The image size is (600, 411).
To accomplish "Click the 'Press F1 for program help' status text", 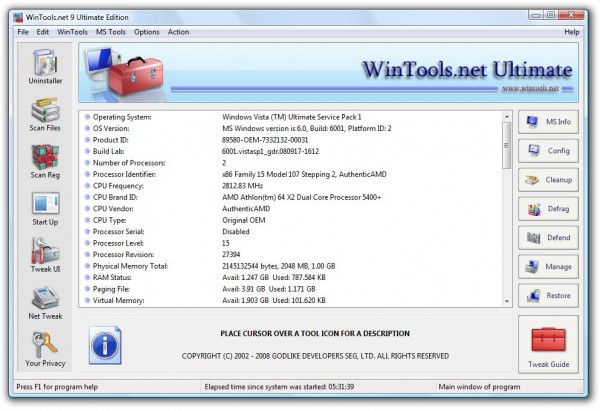I will coord(57,387).
